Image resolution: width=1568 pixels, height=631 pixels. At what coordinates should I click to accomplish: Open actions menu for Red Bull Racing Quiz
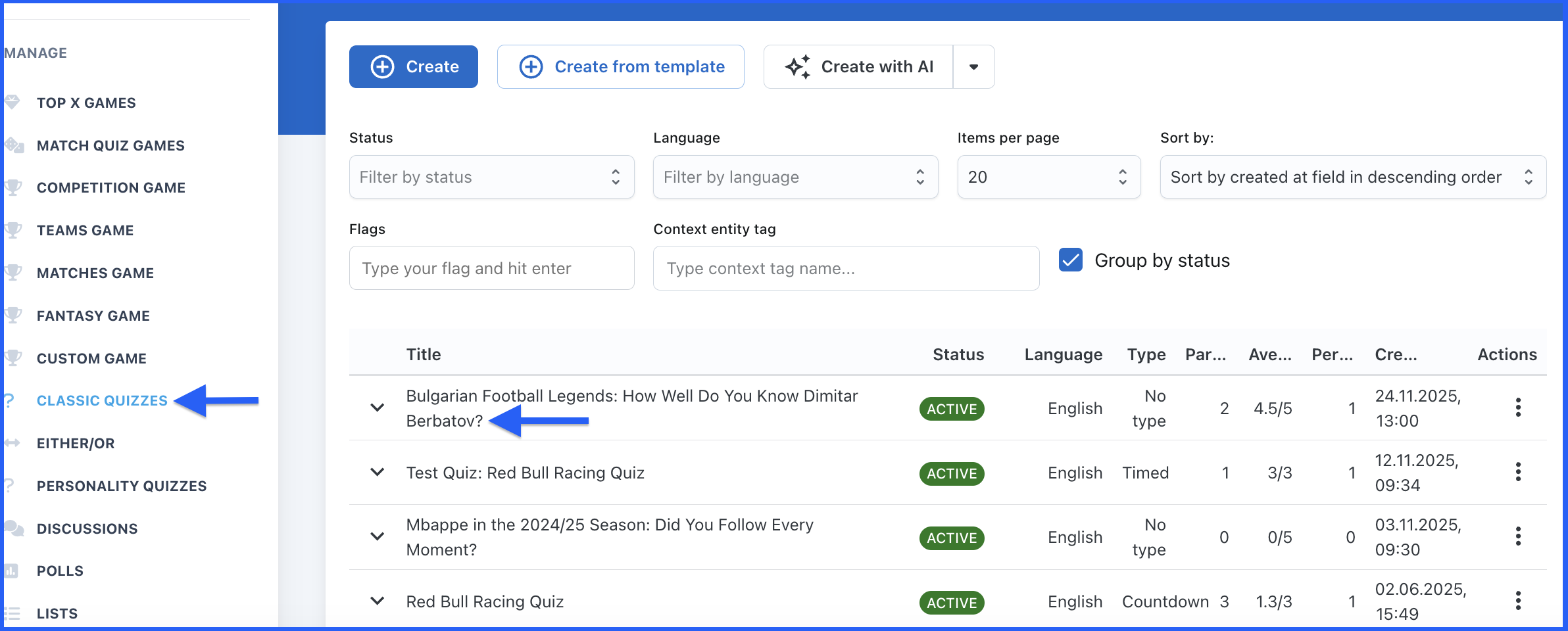1518,601
